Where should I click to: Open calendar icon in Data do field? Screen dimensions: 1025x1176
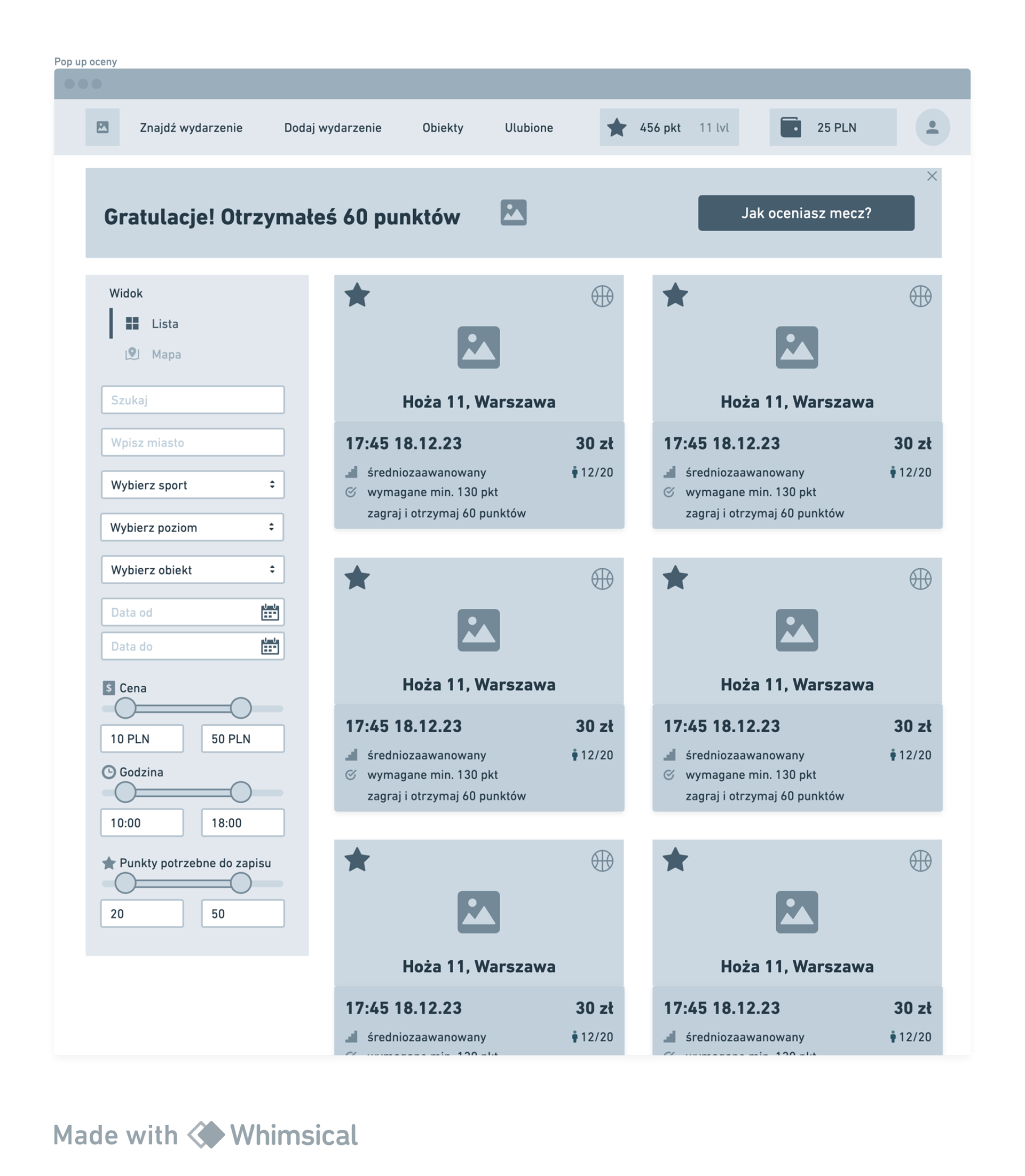(270, 646)
